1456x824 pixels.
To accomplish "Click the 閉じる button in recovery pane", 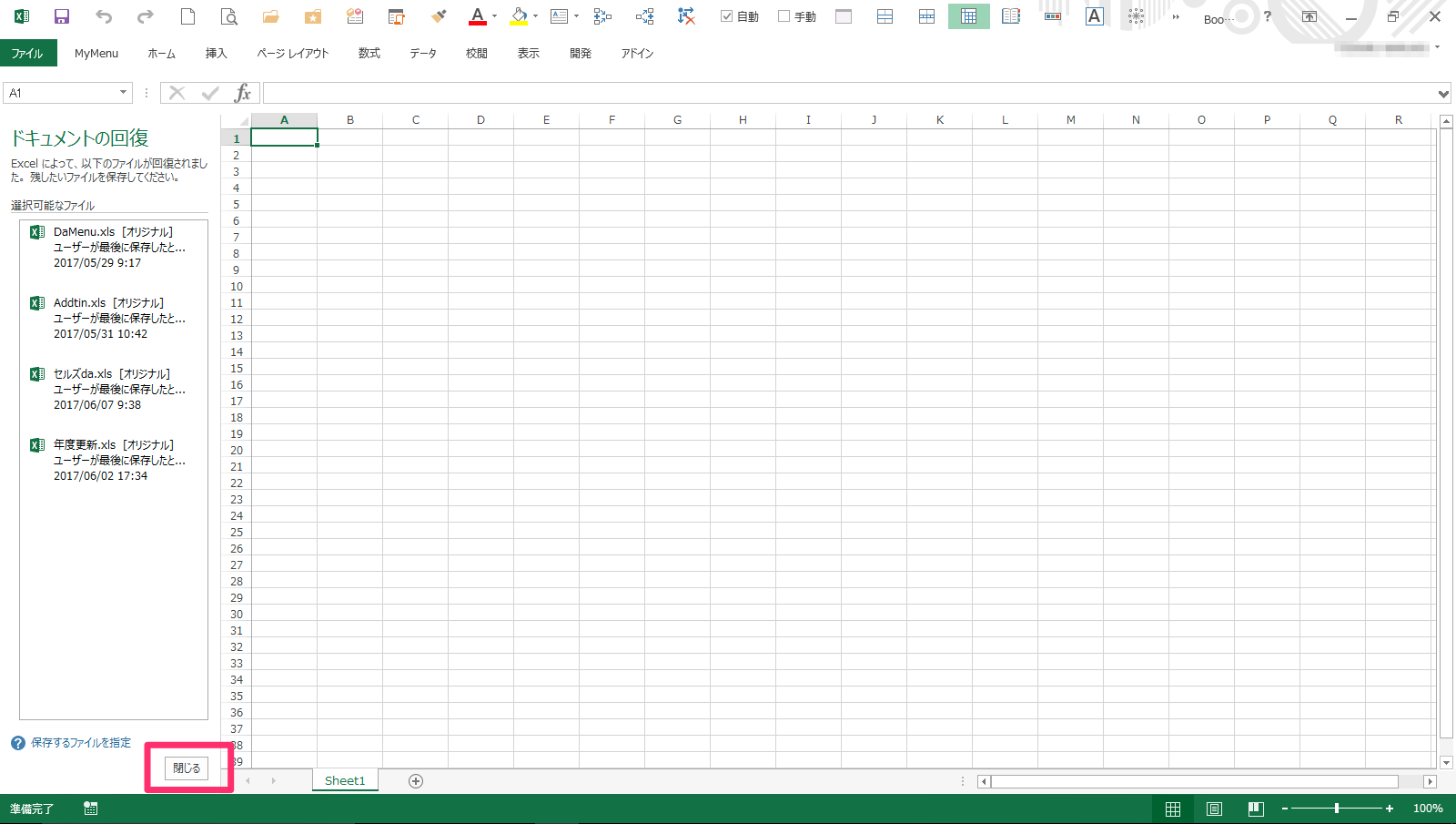I will pyautogui.click(x=187, y=768).
